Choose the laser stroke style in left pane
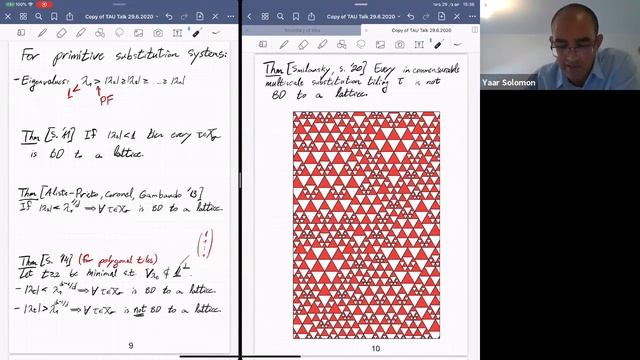 click(216, 33)
